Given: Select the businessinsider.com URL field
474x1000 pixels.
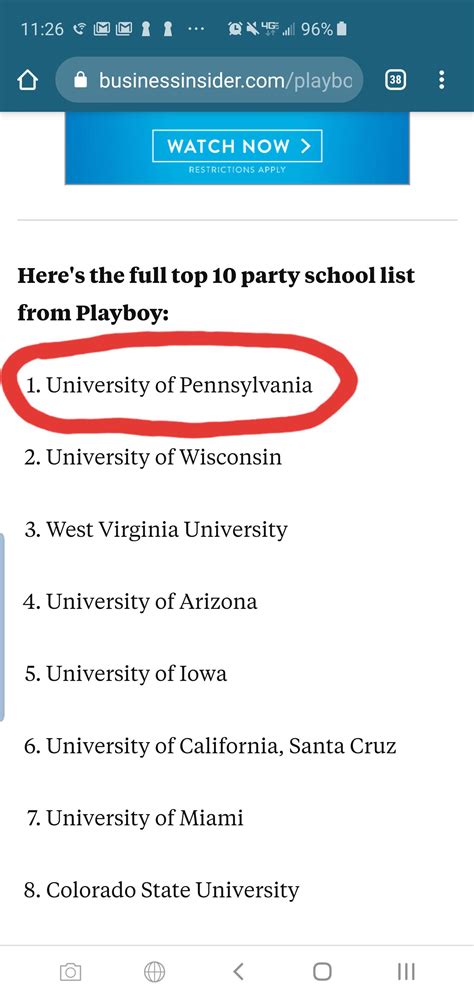Looking at the screenshot, I should pyautogui.click(x=209, y=80).
